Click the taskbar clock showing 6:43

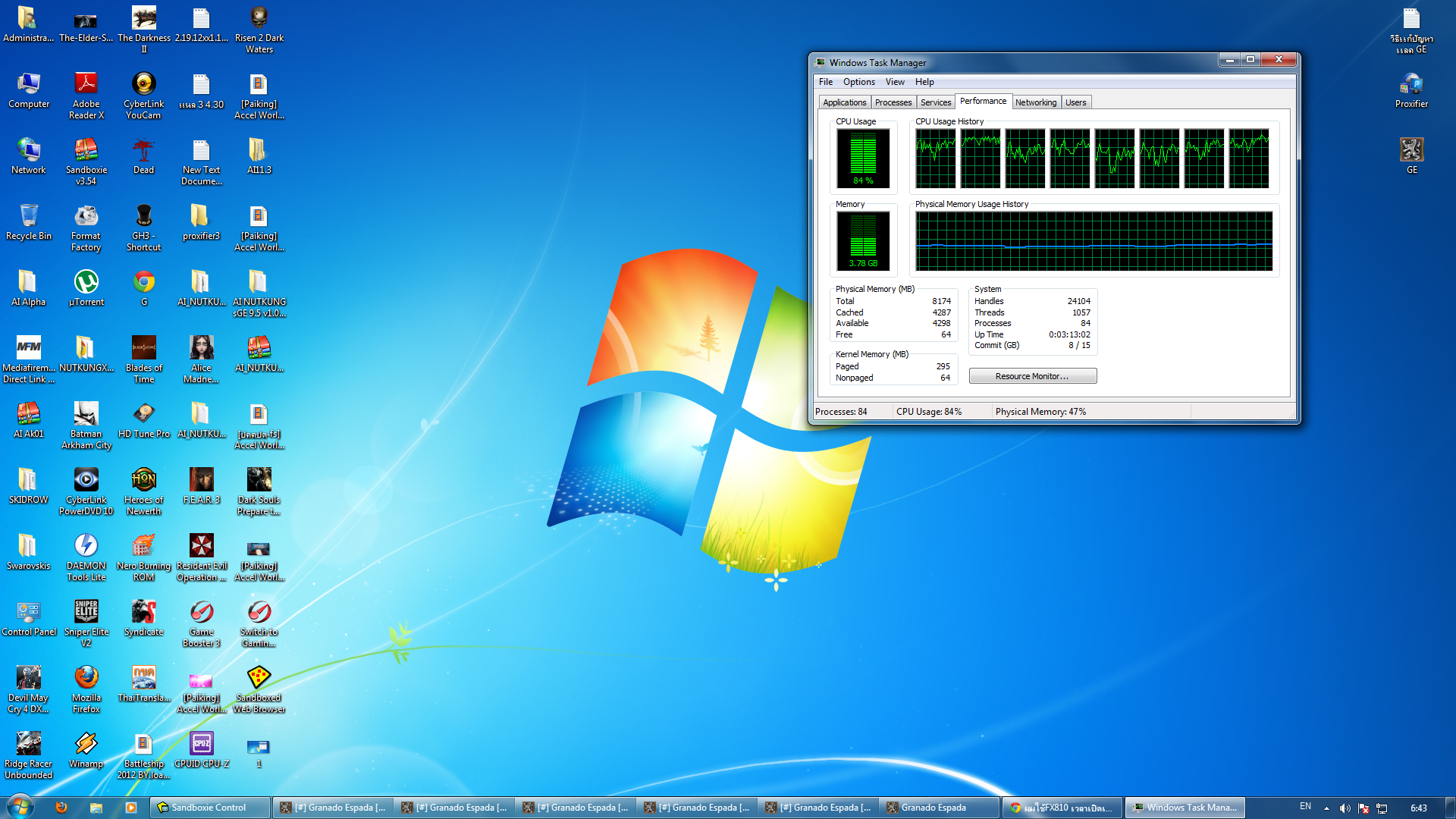point(1418,808)
